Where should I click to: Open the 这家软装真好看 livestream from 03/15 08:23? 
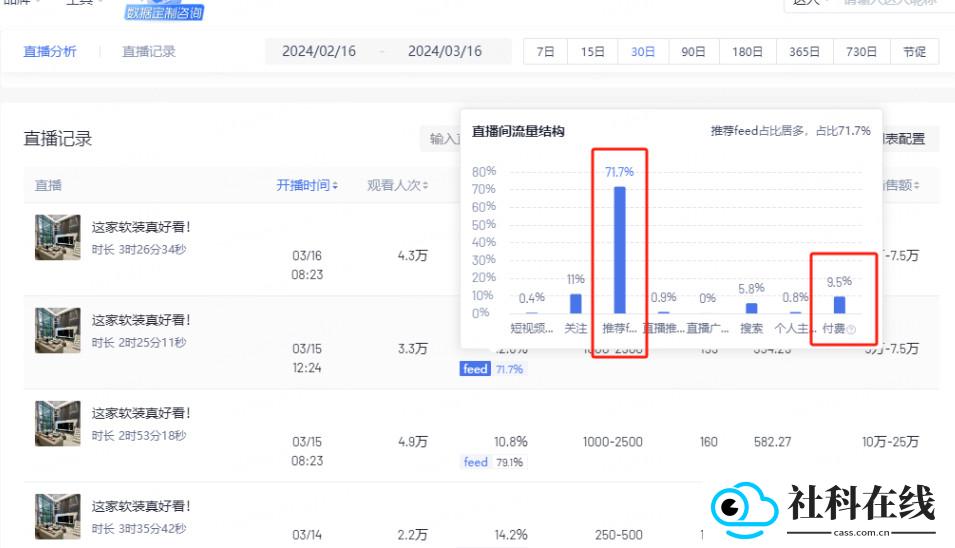click(x=141, y=413)
